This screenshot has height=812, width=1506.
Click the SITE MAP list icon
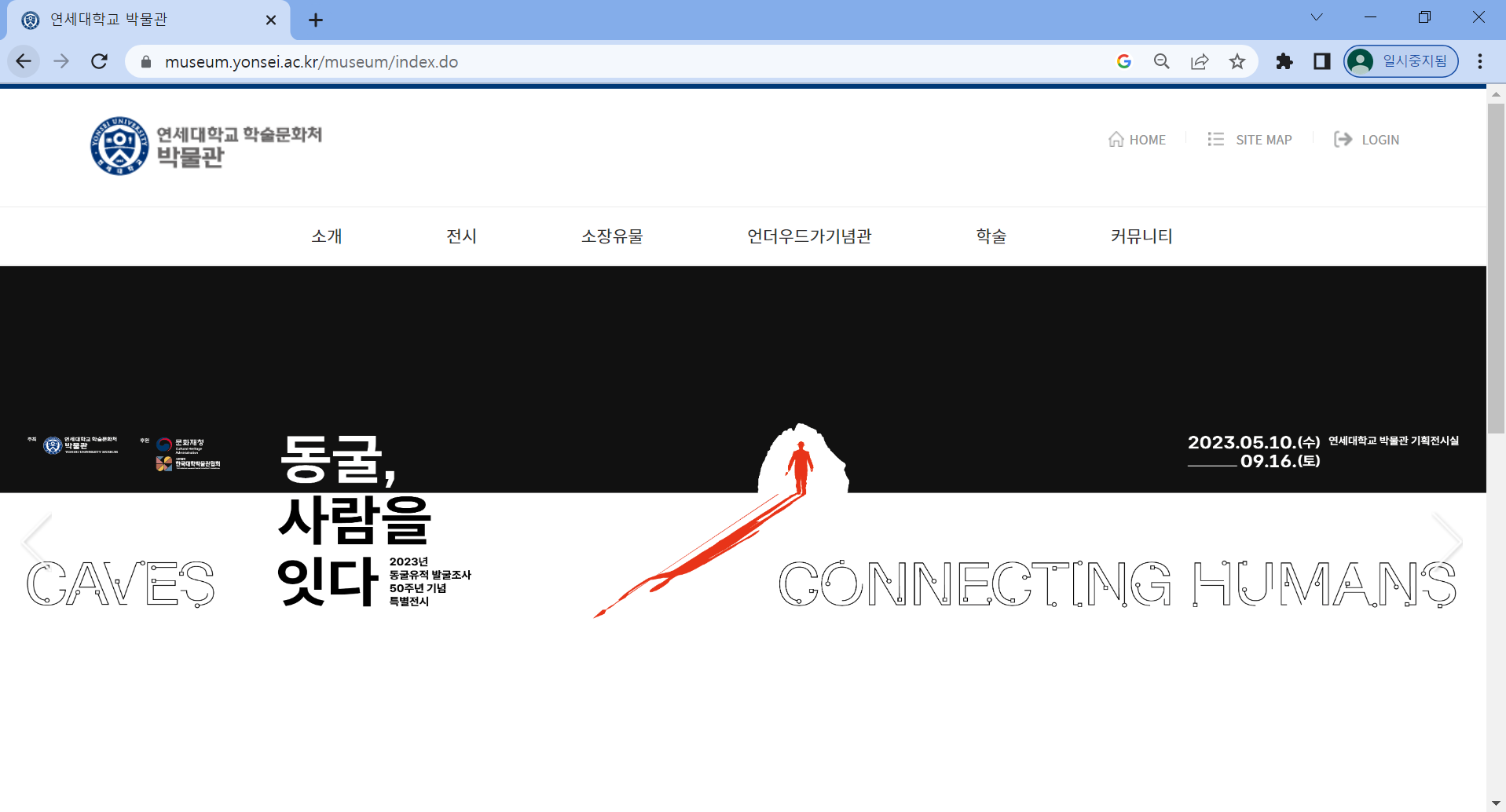tap(1216, 139)
